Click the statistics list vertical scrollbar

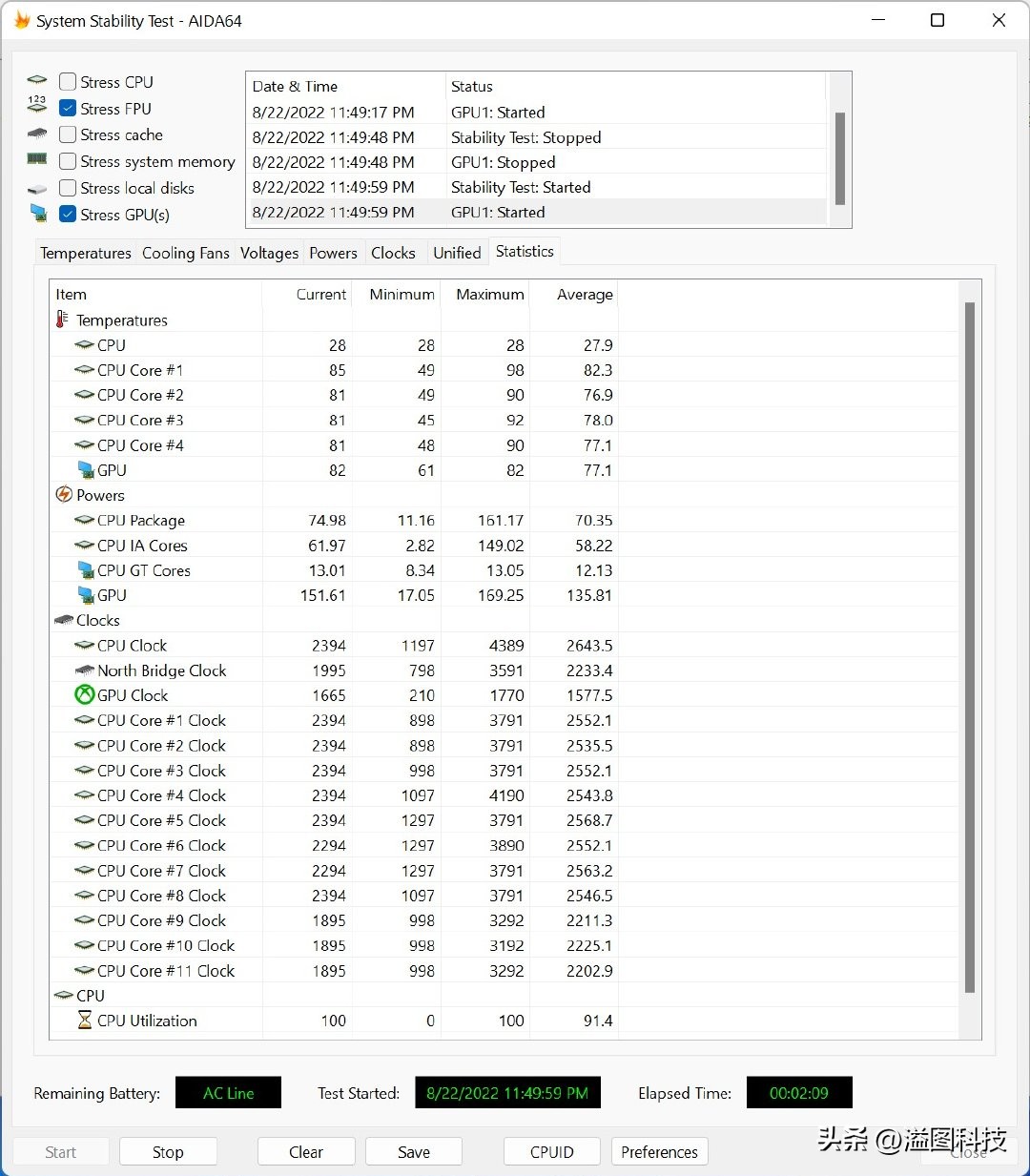(x=970, y=647)
